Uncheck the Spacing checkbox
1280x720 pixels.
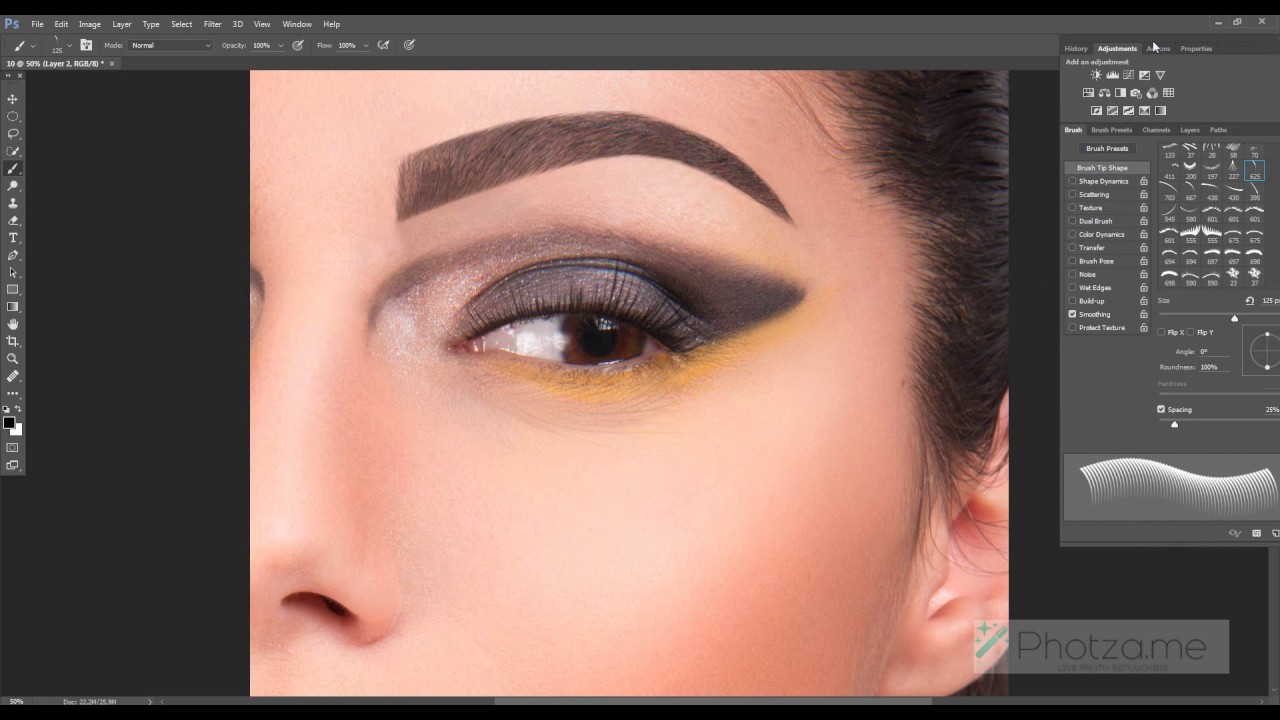(x=1161, y=409)
